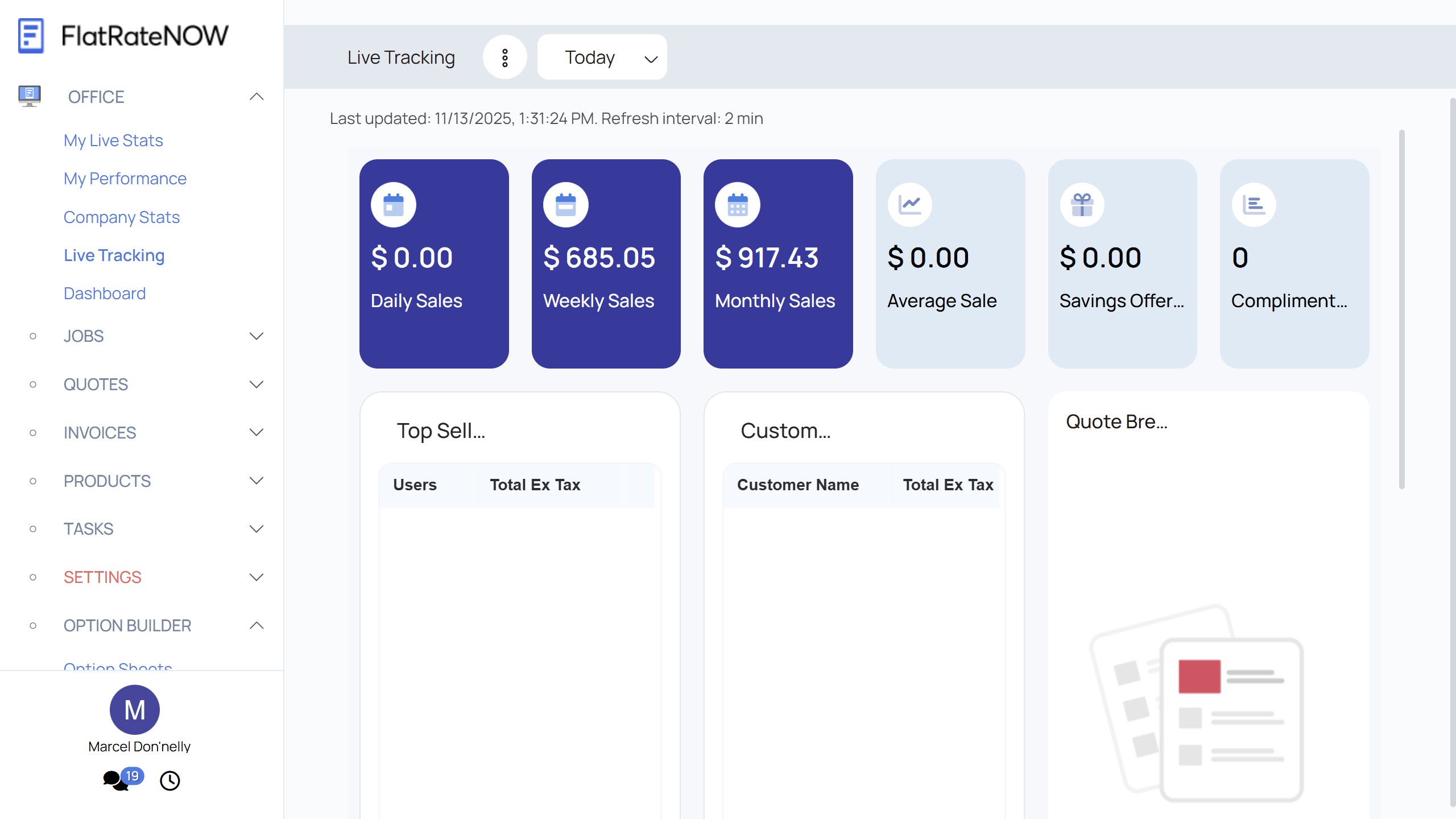Screen dimensions: 1456x819
Task: Click the Daily Sales calendar icon
Action: click(x=394, y=205)
